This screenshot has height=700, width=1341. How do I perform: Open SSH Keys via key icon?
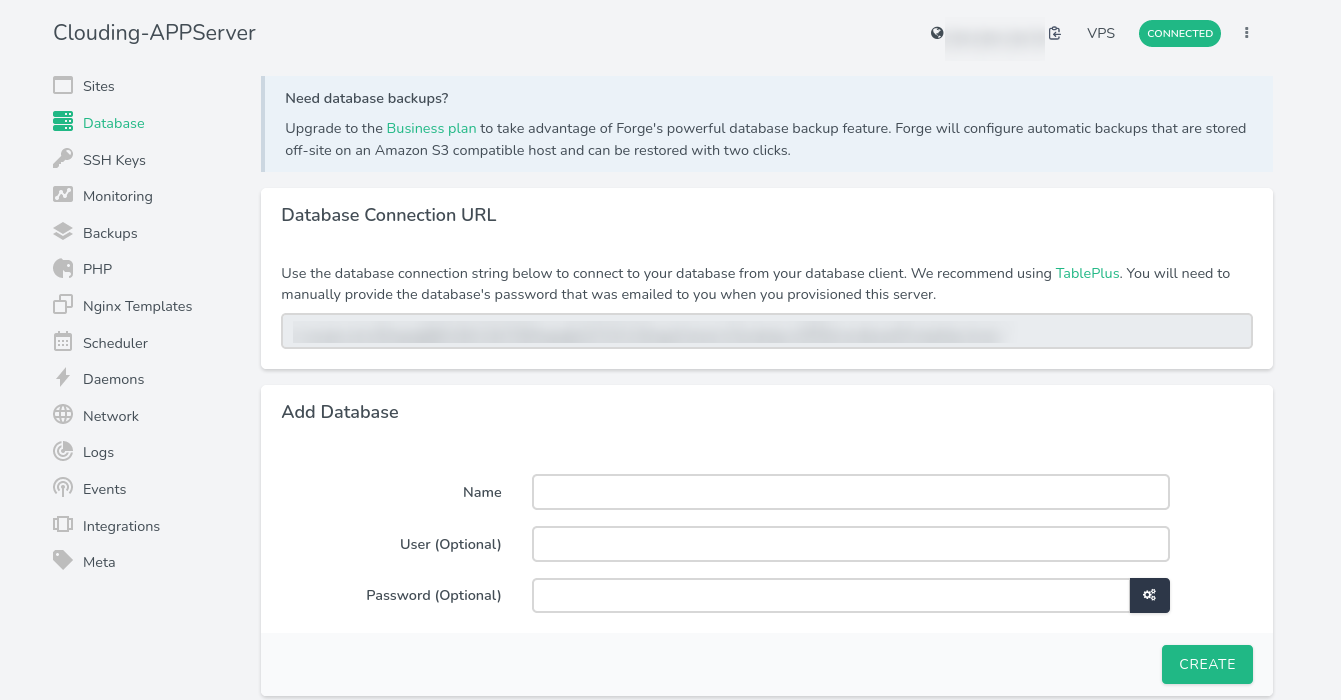[x=63, y=159]
